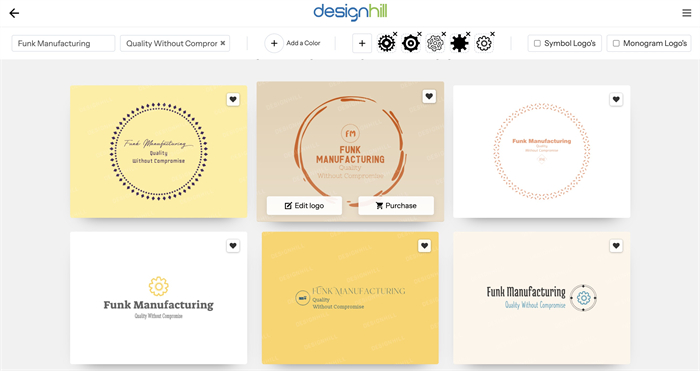Open the beige brush-circle FUNK MANUFACTURING logo
Image resolution: width=700 pixels, height=371 pixels.
350,151
